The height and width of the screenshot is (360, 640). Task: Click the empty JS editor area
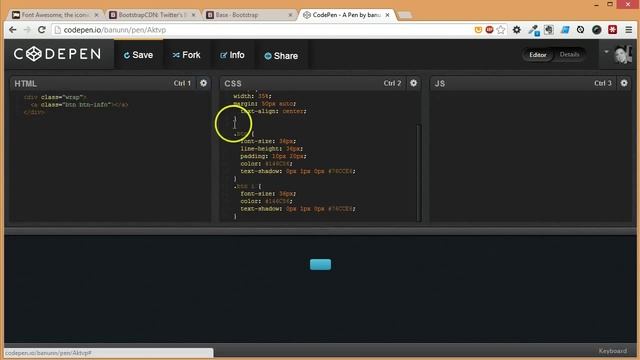pyautogui.click(x=531, y=156)
